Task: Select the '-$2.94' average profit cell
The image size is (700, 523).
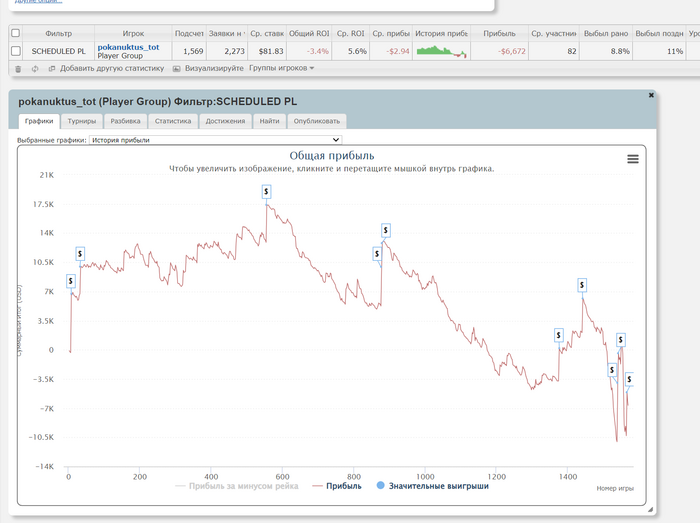Action: point(391,51)
